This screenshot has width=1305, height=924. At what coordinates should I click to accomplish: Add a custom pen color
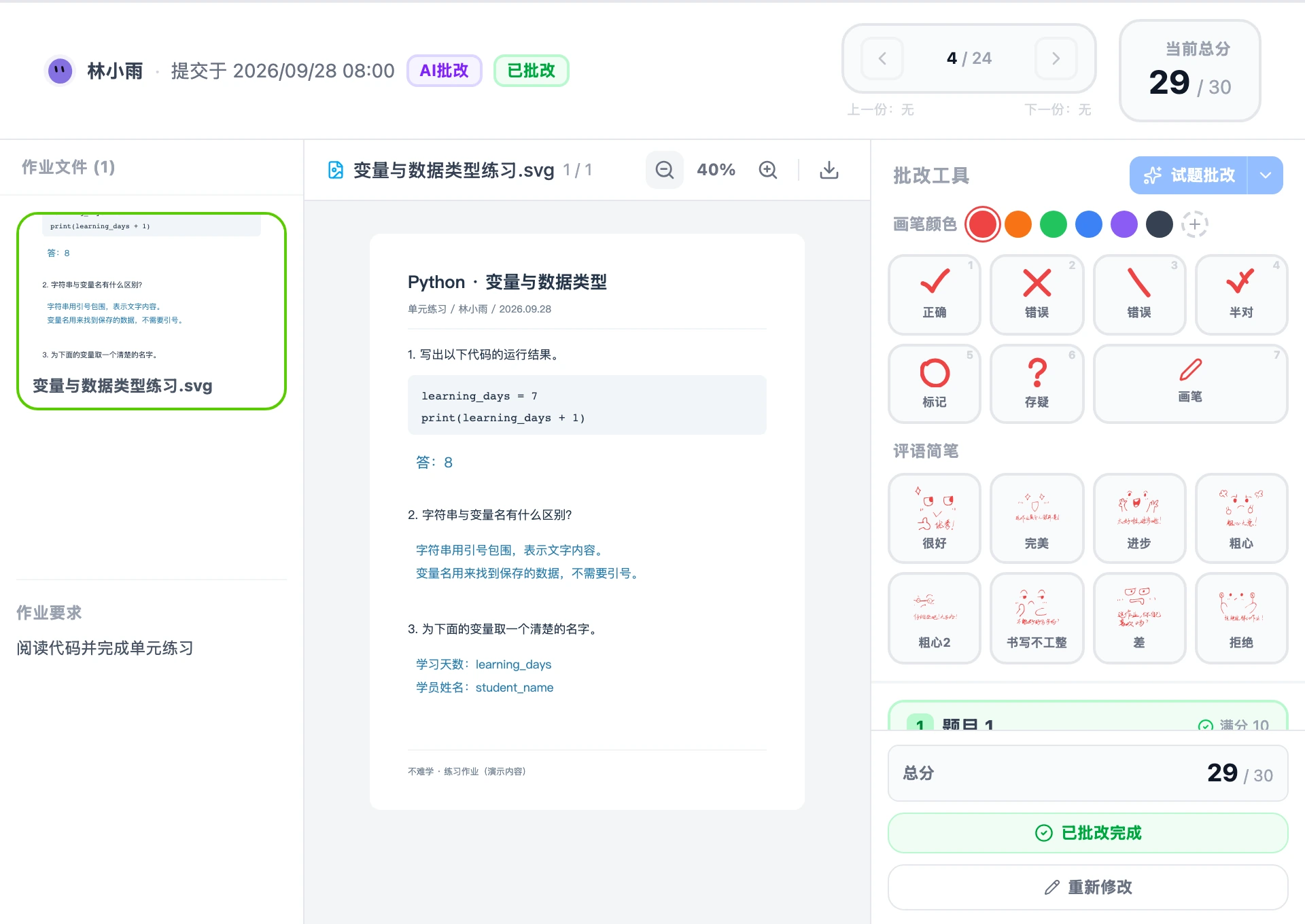coord(1194,224)
